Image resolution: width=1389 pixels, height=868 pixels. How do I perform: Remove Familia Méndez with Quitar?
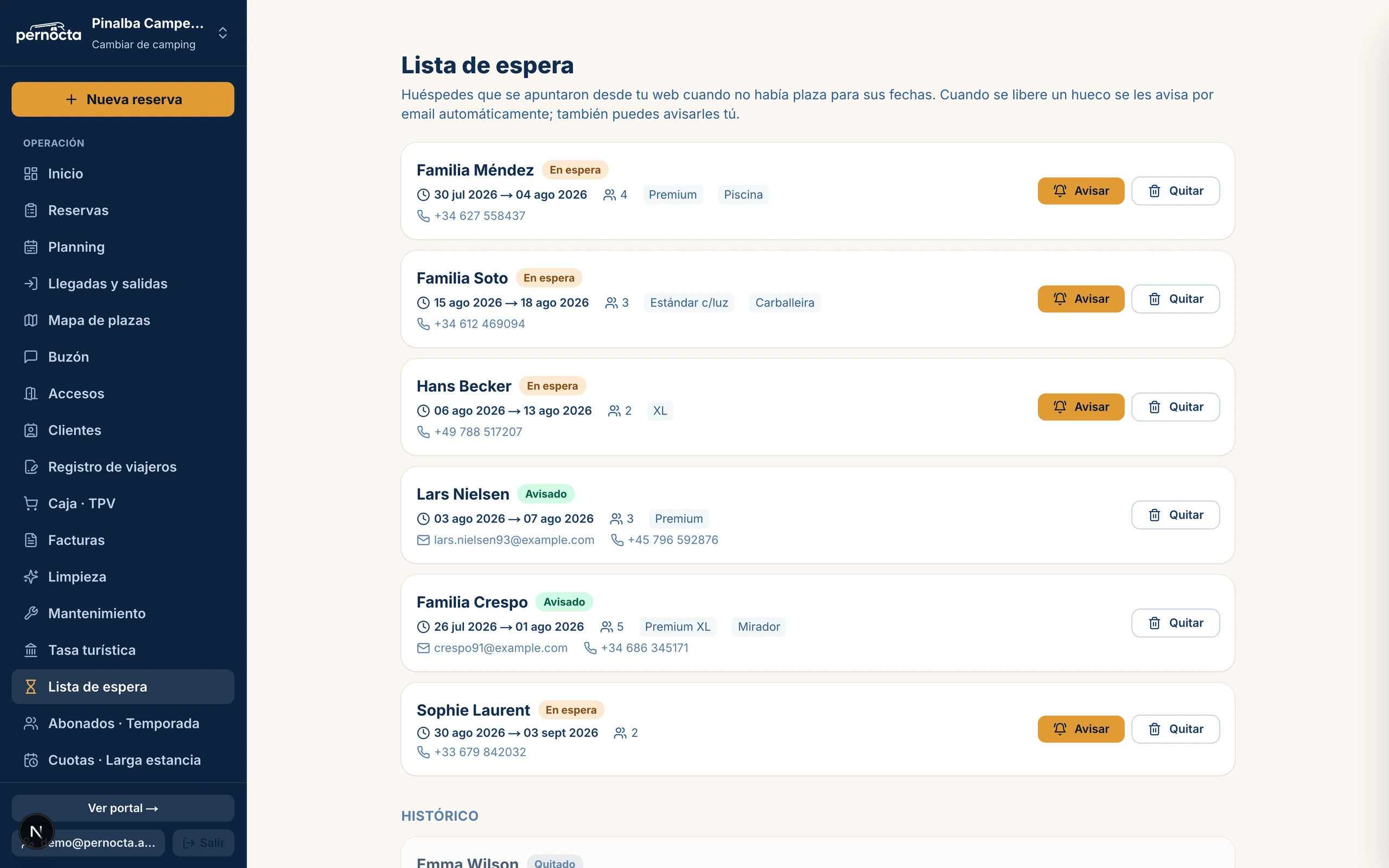(1175, 190)
